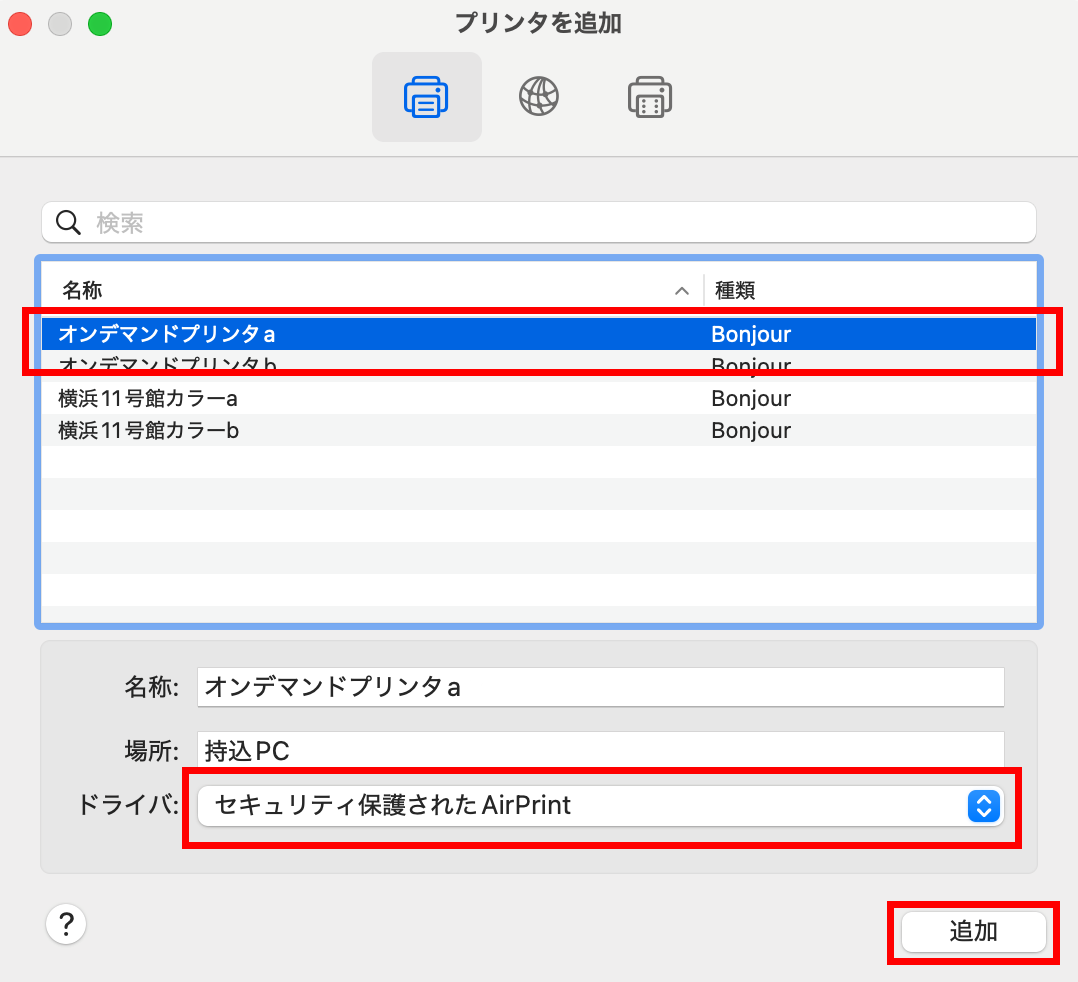Open the Windows printer tab
The width and height of the screenshot is (1078, 982).
point(650,97)
